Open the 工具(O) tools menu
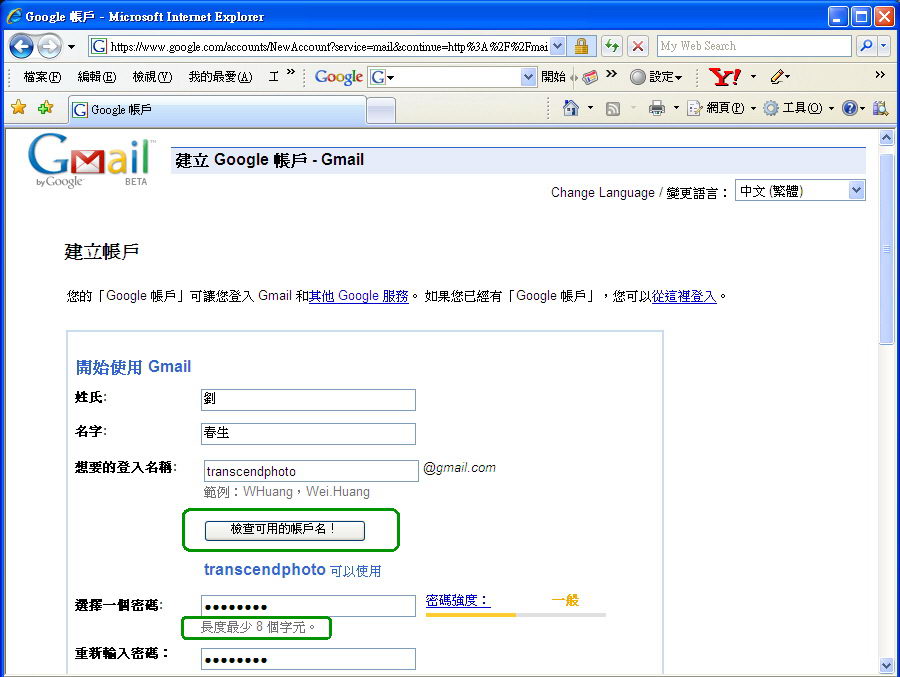 tap(798, 108)
